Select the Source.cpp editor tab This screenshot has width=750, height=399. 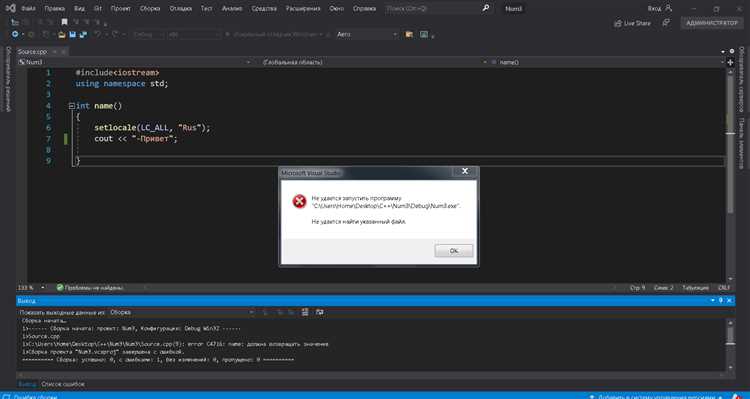pyautogui.click(x=33, y=51)
